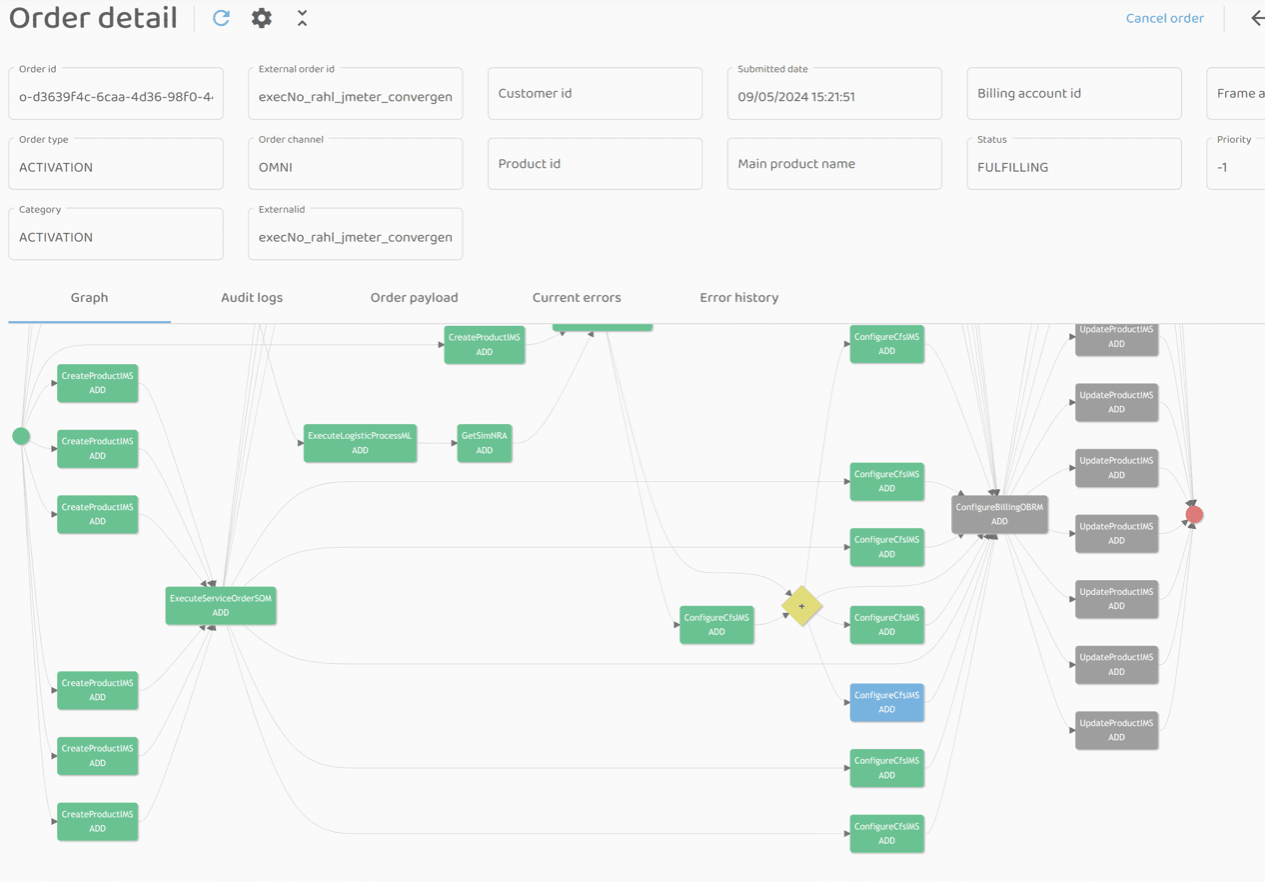1265x886 pixels.
Task: Select the blue ConfigureCfsIMS node
Action: (x=887, y=702)
